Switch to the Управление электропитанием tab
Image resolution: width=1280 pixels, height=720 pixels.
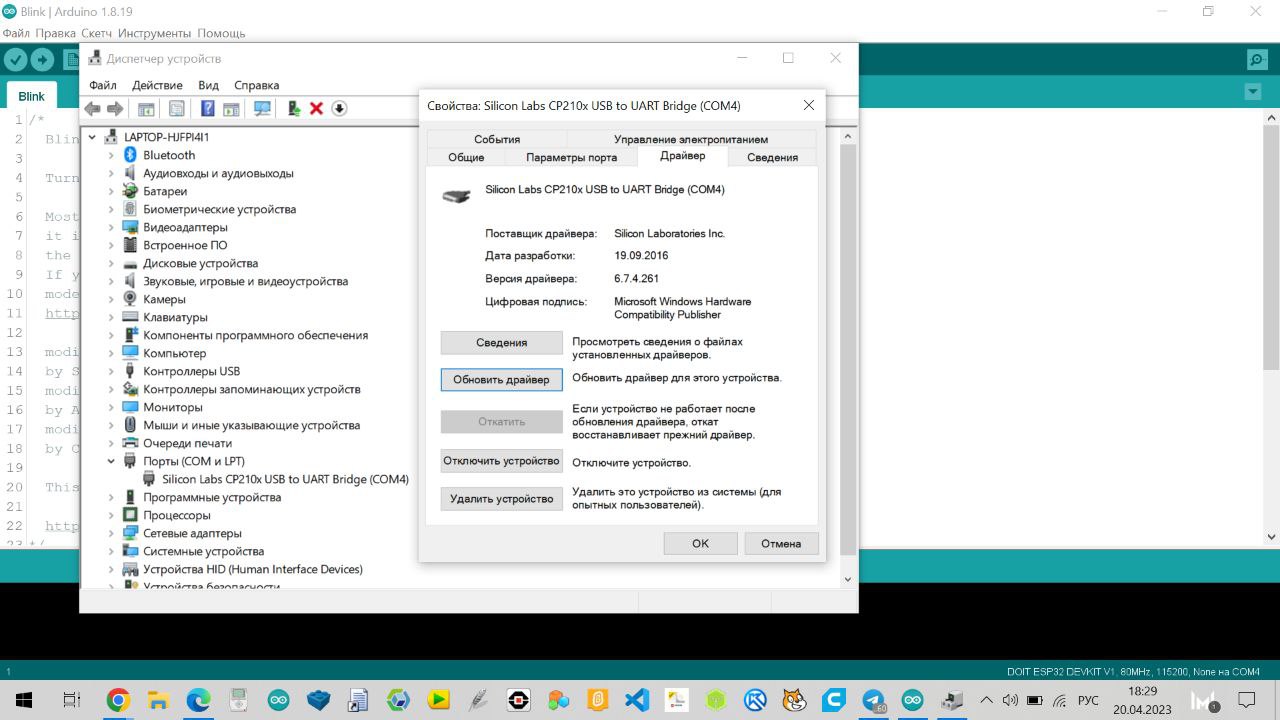pos(691,139)
